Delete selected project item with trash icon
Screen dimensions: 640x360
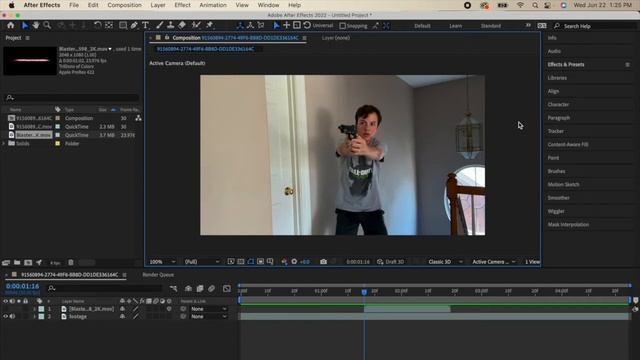pyautogui.click(x=71, y=262)
